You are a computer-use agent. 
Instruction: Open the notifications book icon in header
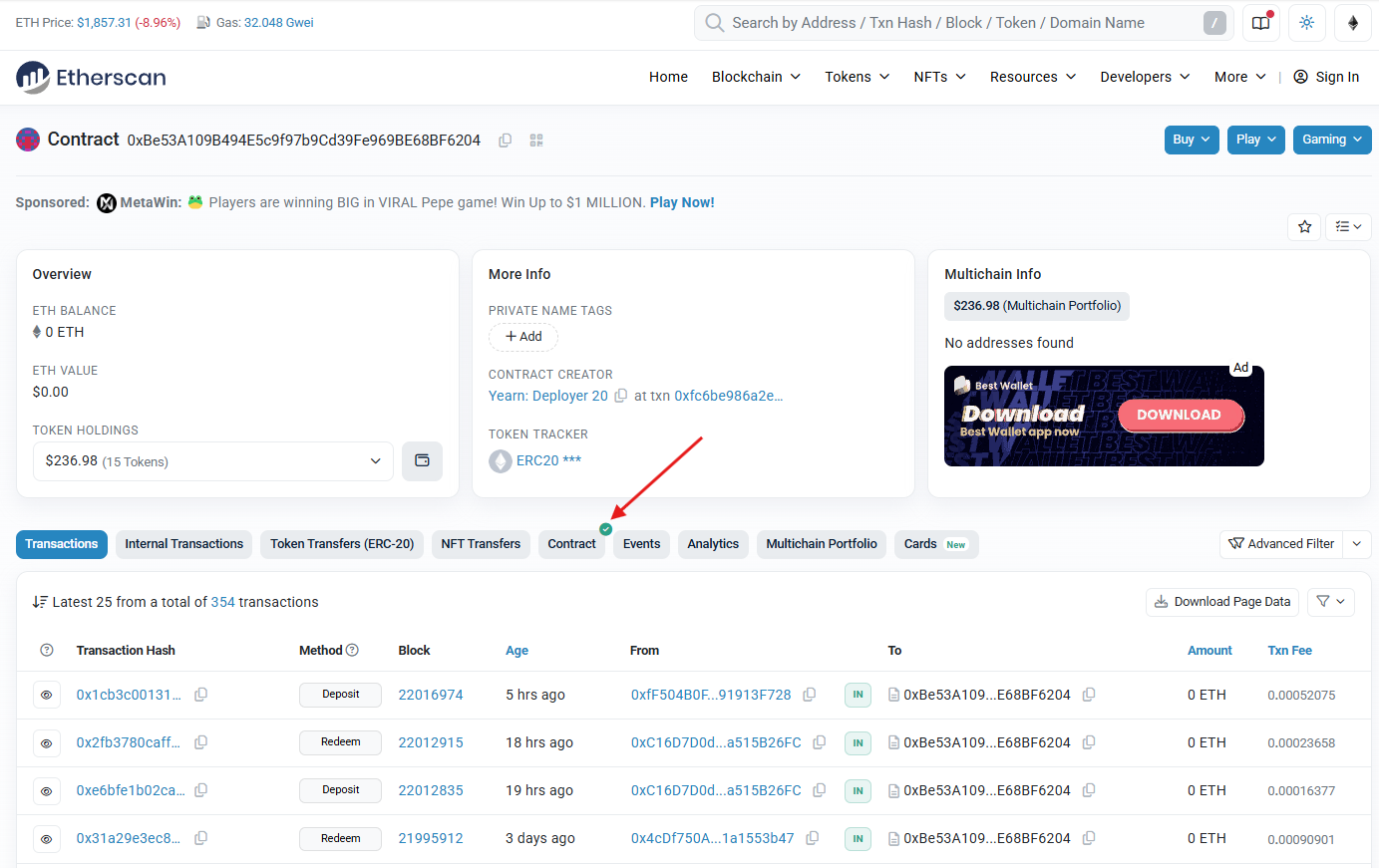[1260, 23]
